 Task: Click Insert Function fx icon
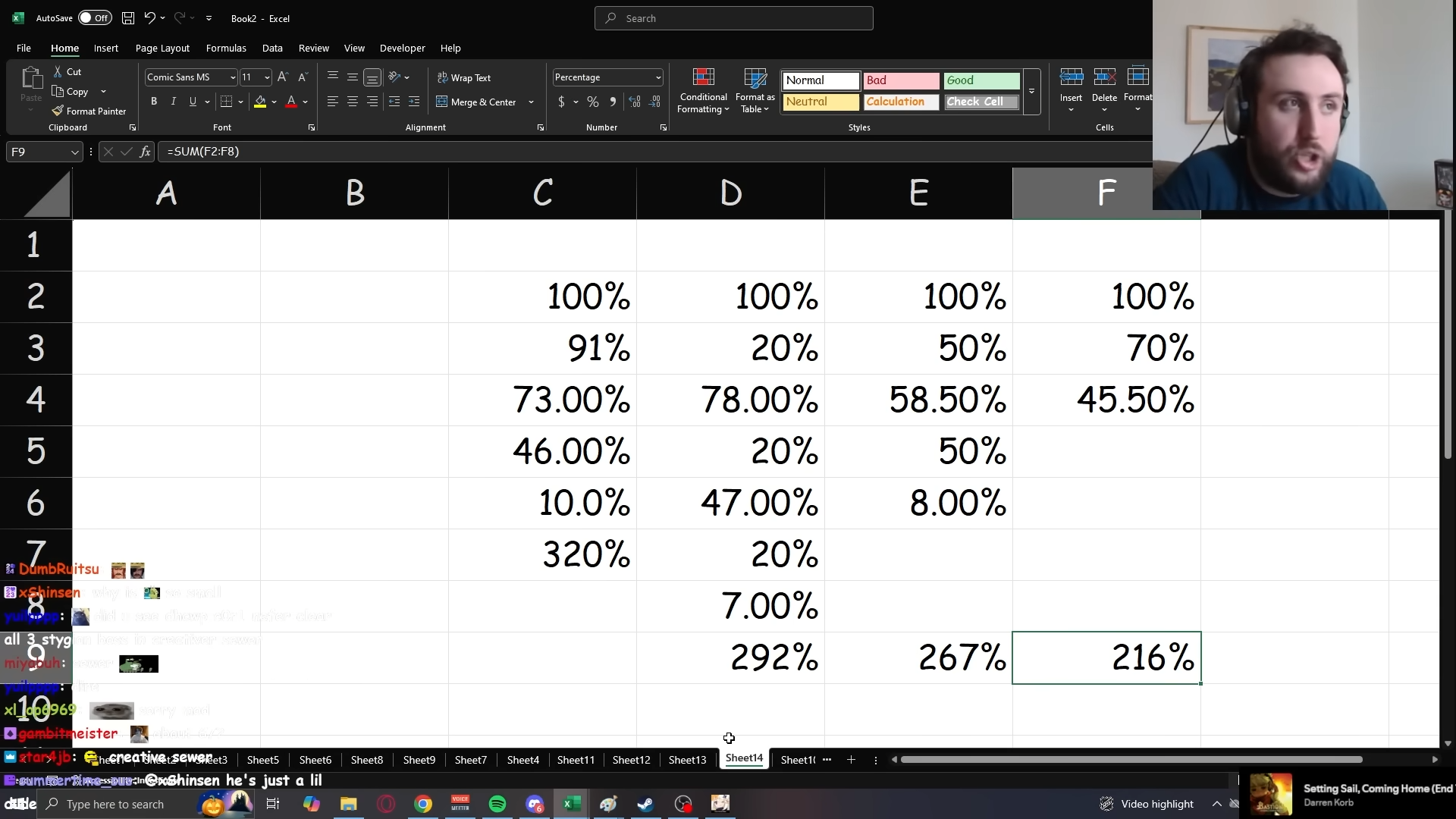[145, 152]
